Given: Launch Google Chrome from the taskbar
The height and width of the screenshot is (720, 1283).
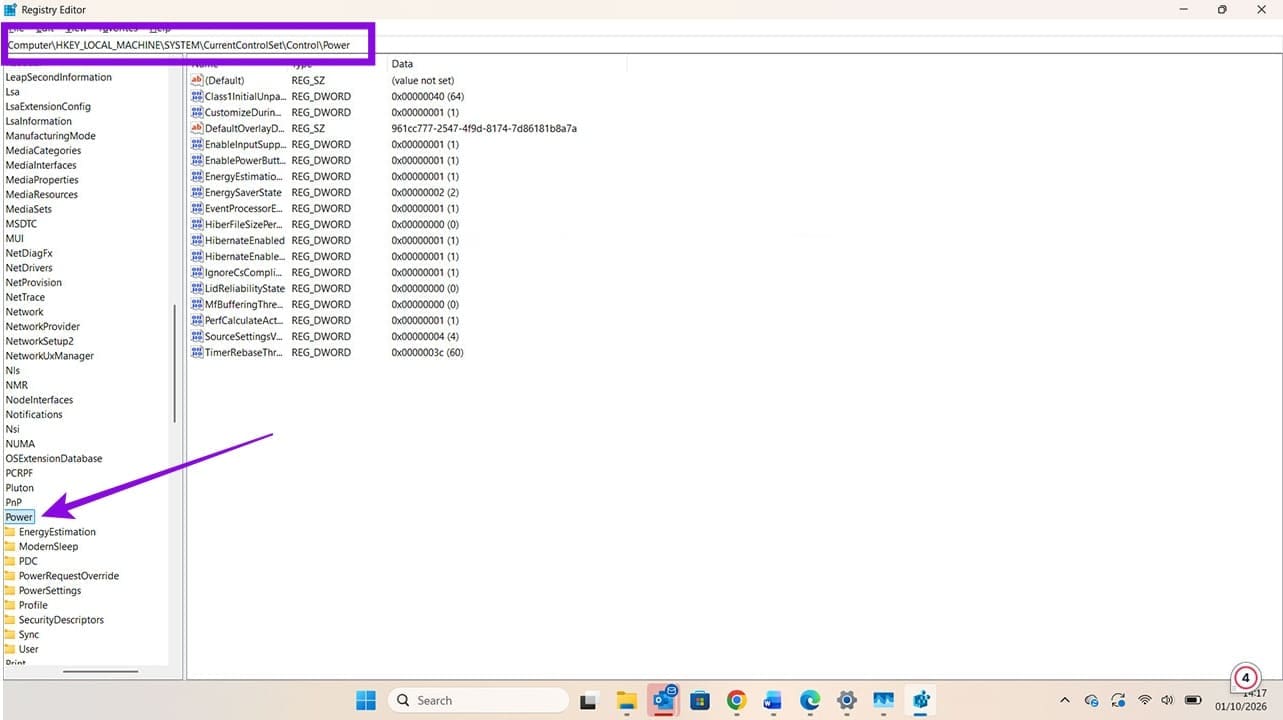Looking at the screenshot, I should (736, 700).
